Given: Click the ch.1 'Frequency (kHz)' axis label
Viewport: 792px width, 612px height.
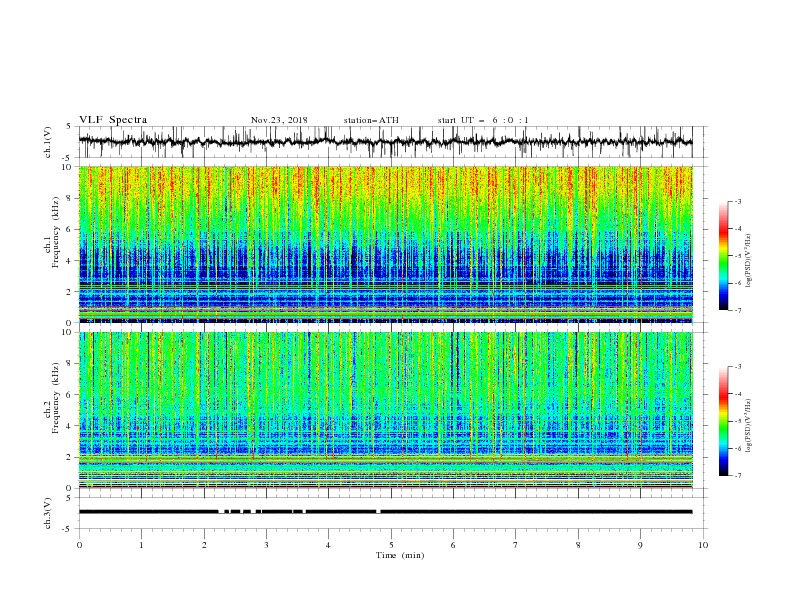Looking at the screenshot, I should pyautogui.click(x=56, y=232).
